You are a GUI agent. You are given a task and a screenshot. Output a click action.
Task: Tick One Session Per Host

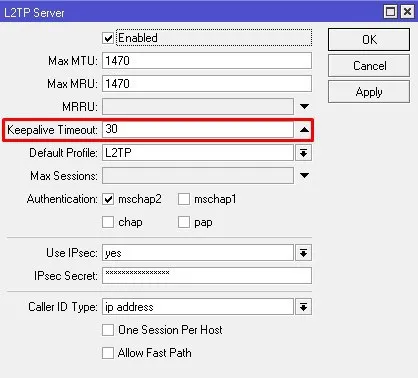[108, 330]
